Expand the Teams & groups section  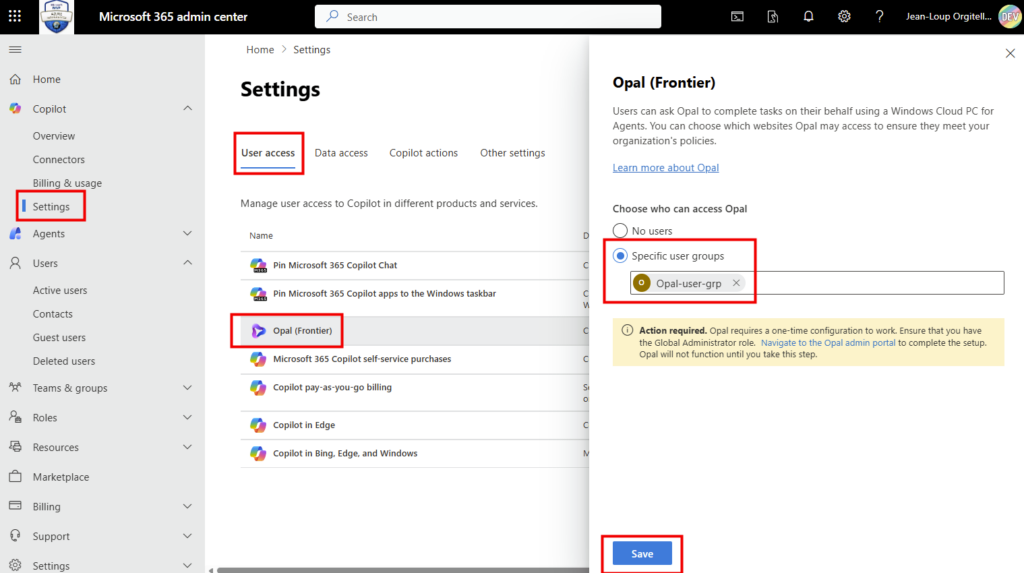187,388
